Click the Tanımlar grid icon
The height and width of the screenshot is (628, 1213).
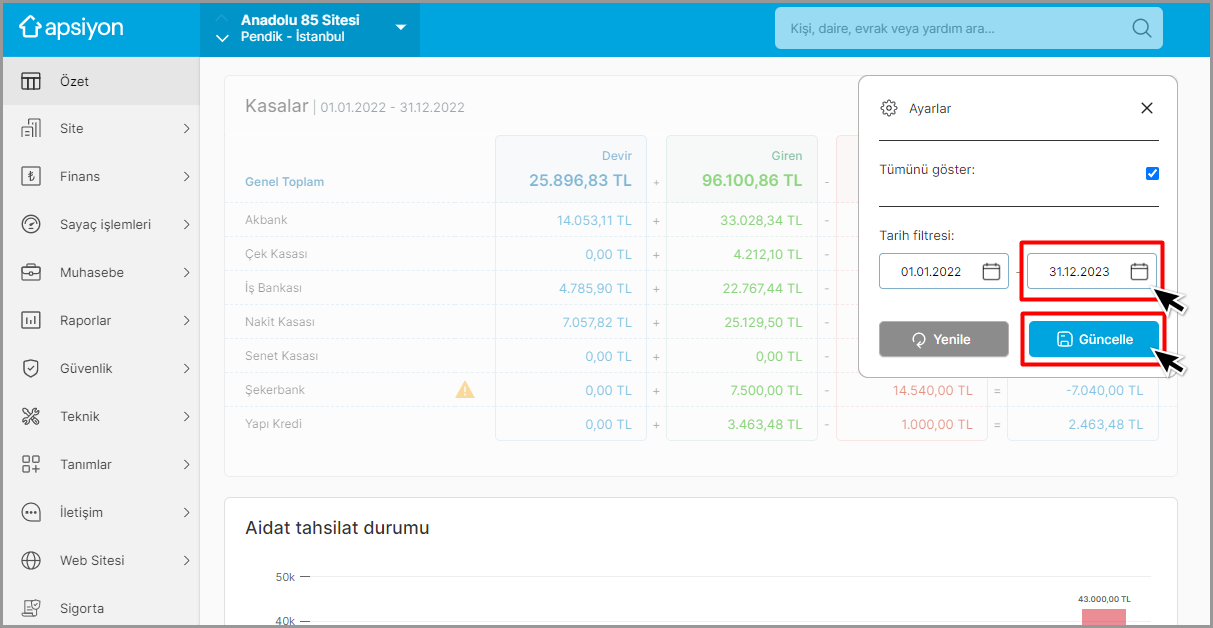pyautogui.click(x=31, y=464)
